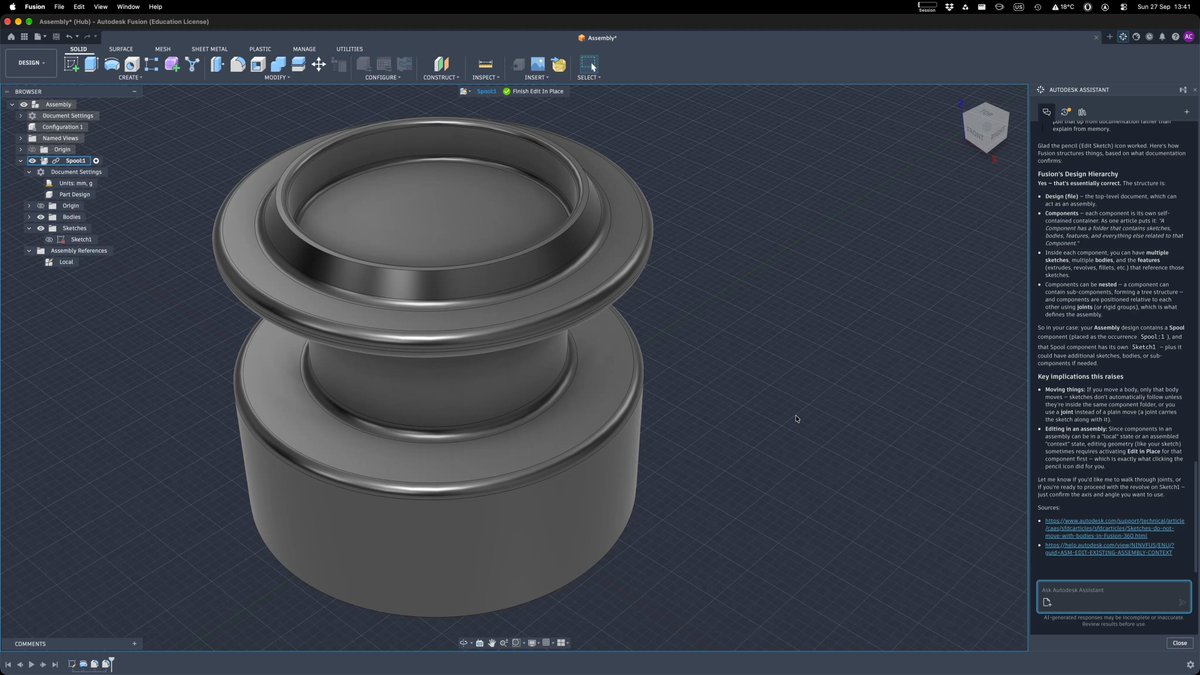Open the Window menu
1200x675 pixels.
[128, 7]
